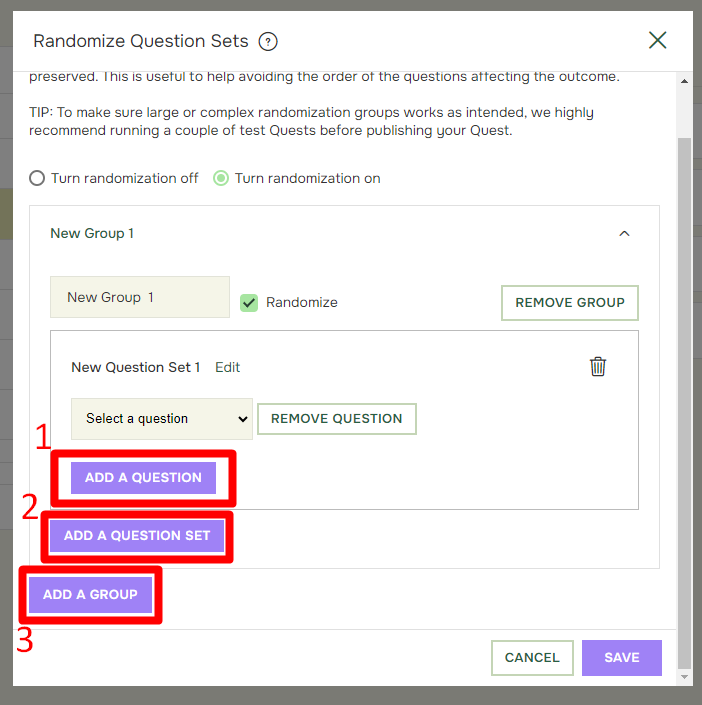Click the New Group 1 name field

140,297
